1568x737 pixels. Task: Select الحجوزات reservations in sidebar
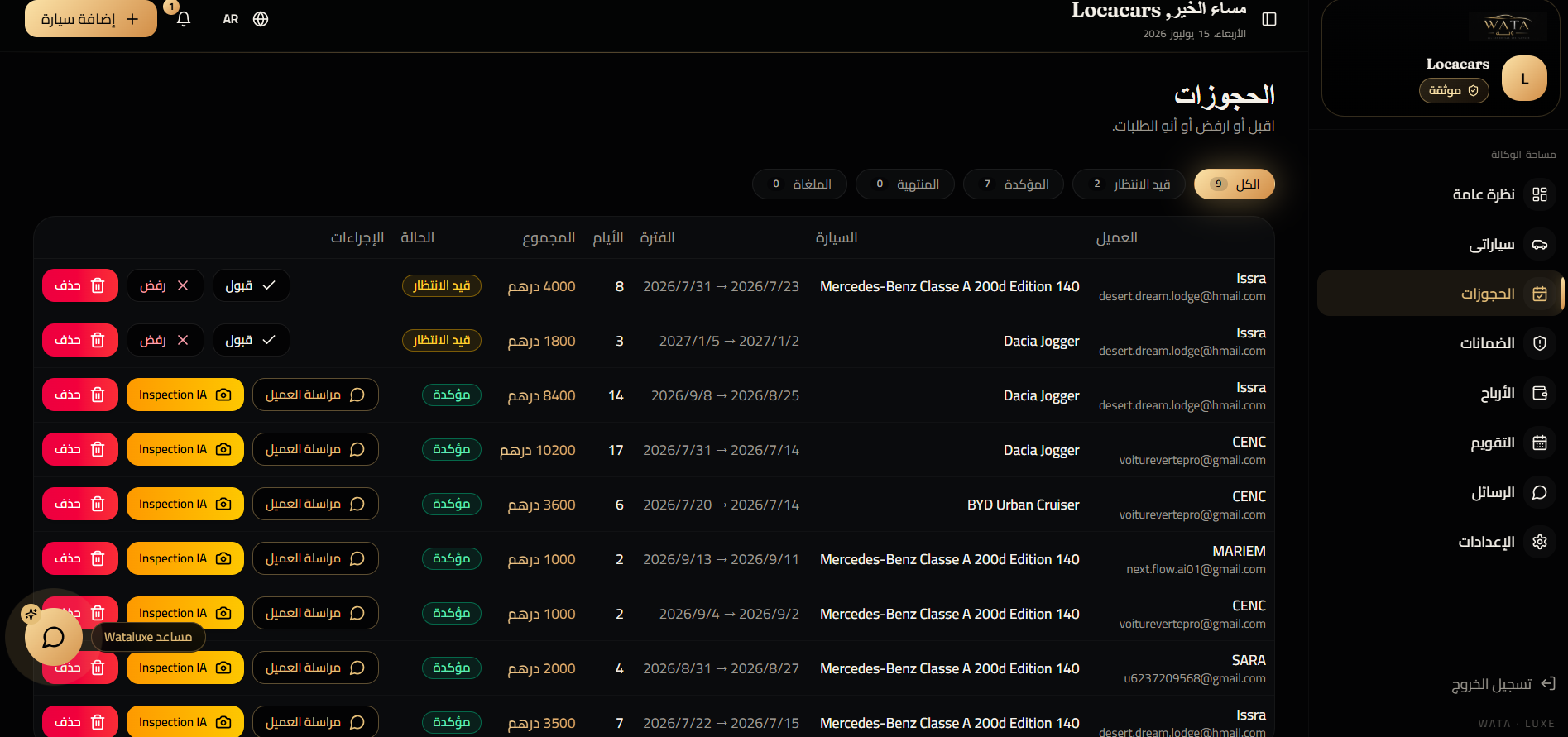(1440, 294)
